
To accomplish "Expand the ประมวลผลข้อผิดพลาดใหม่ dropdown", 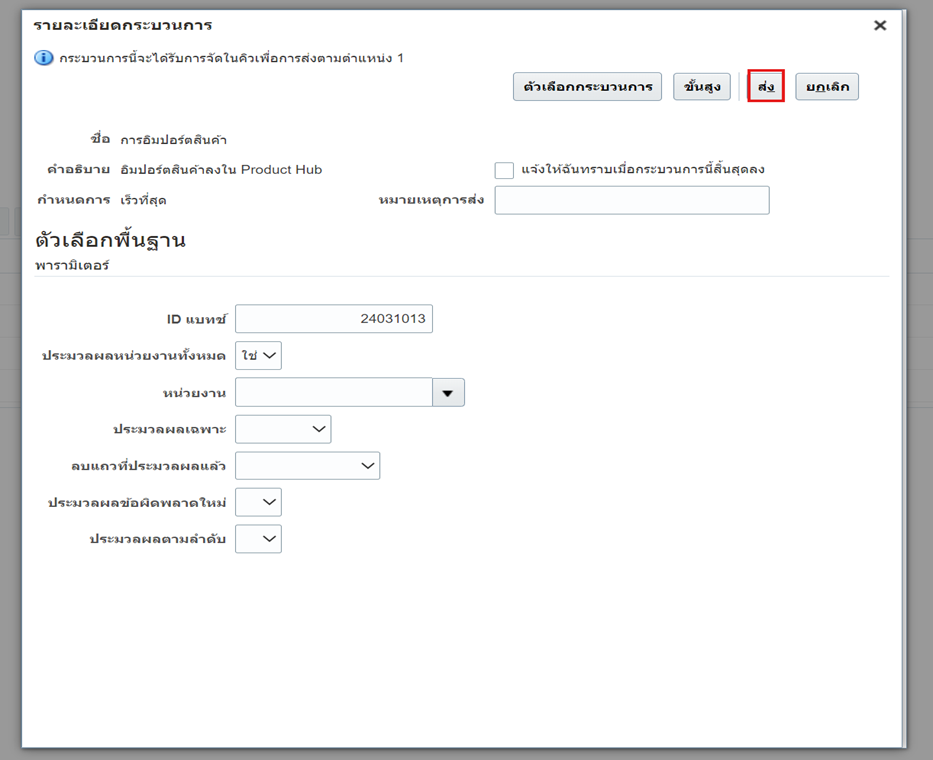I will 258,502.
